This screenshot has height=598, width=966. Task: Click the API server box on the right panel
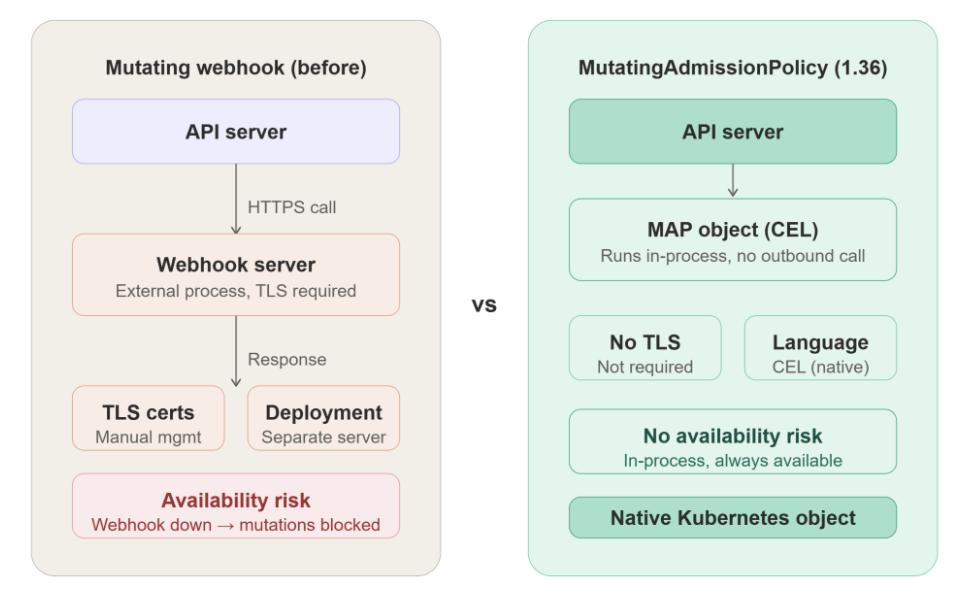click(732, 131)
